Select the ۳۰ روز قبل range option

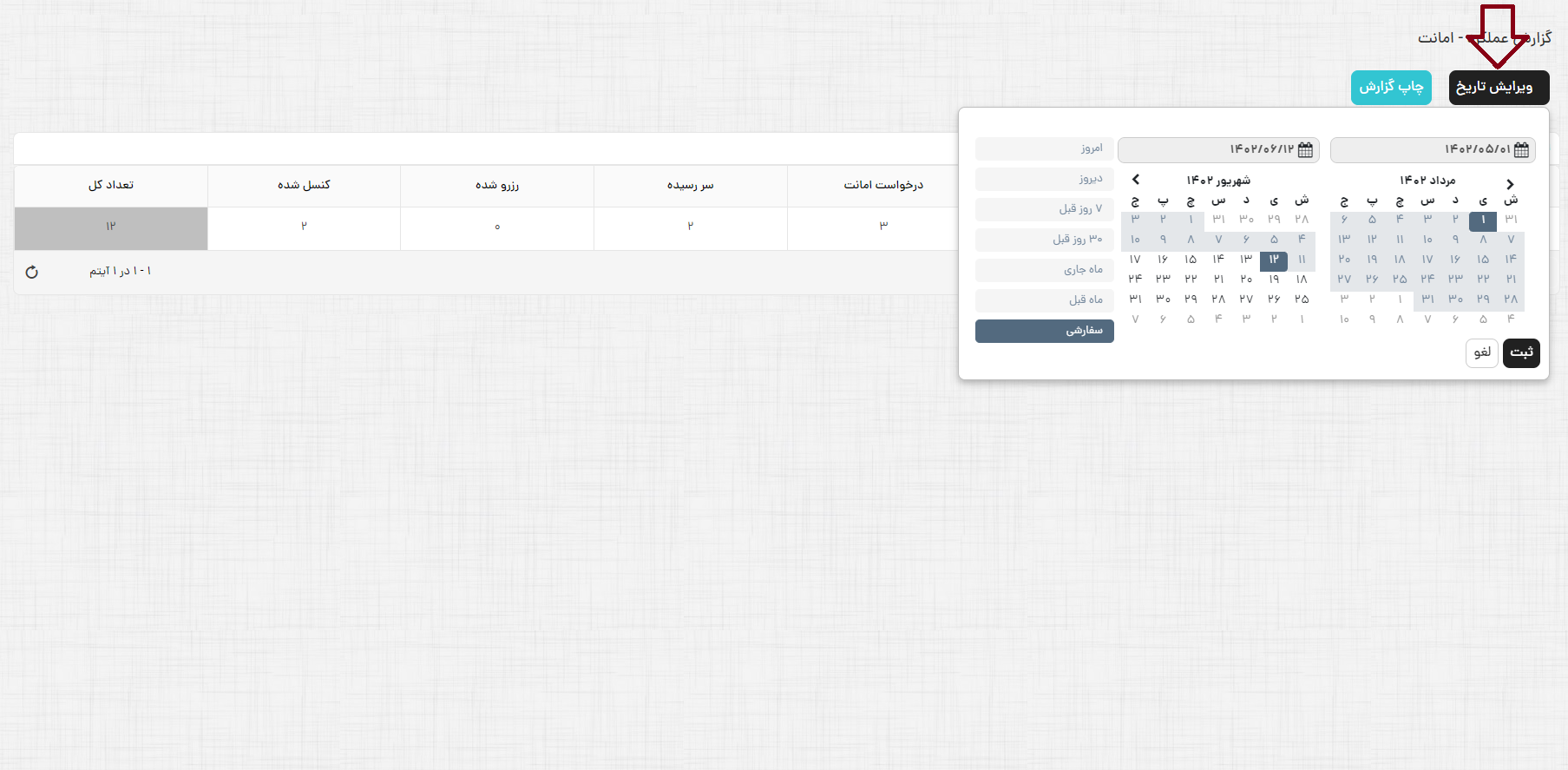coord(1045,240)
